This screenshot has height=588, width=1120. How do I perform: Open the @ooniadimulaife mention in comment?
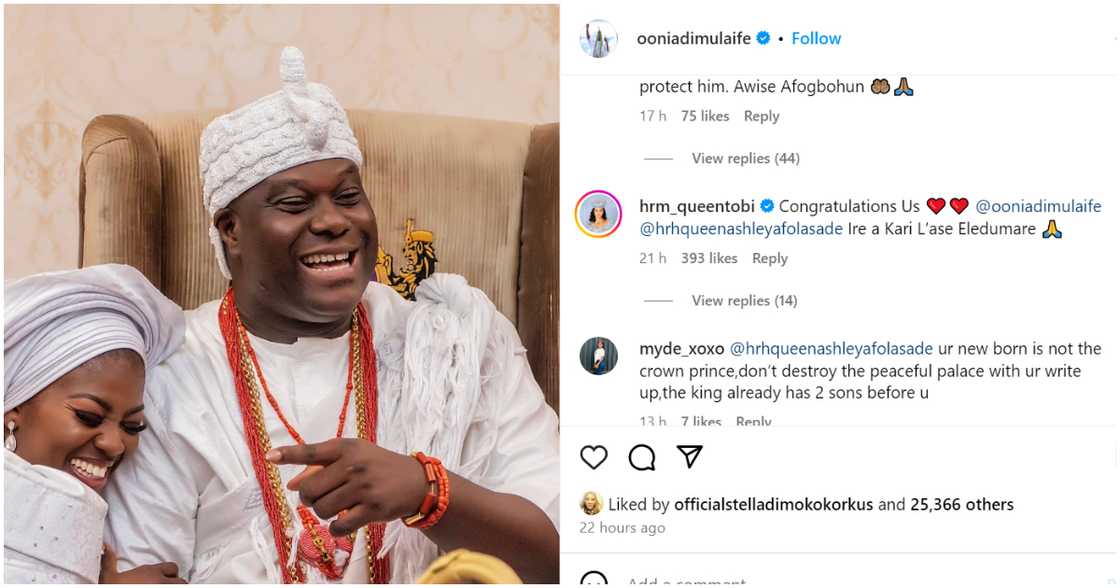coord(1038,206)
